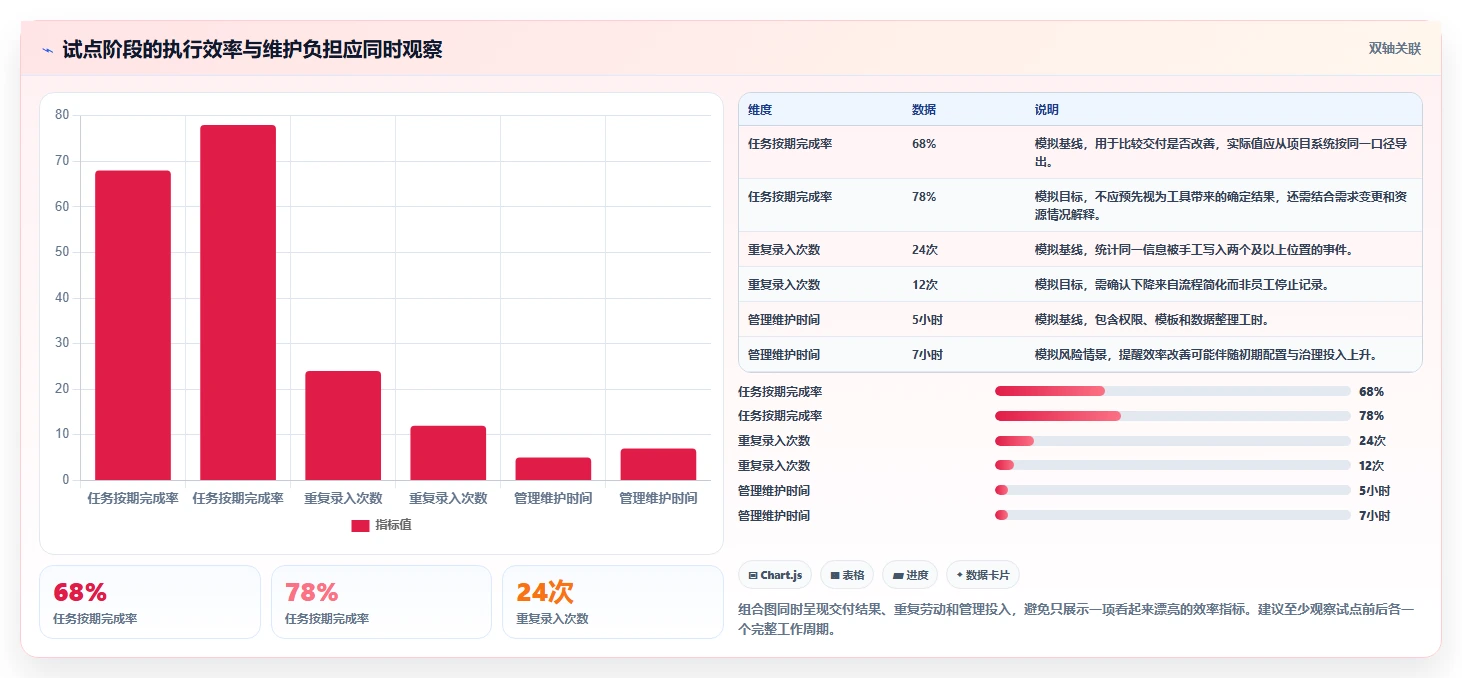Open the 24次 重复录入次数 data card
This screenshot has height=678, width=1462.
pos(613,602)
